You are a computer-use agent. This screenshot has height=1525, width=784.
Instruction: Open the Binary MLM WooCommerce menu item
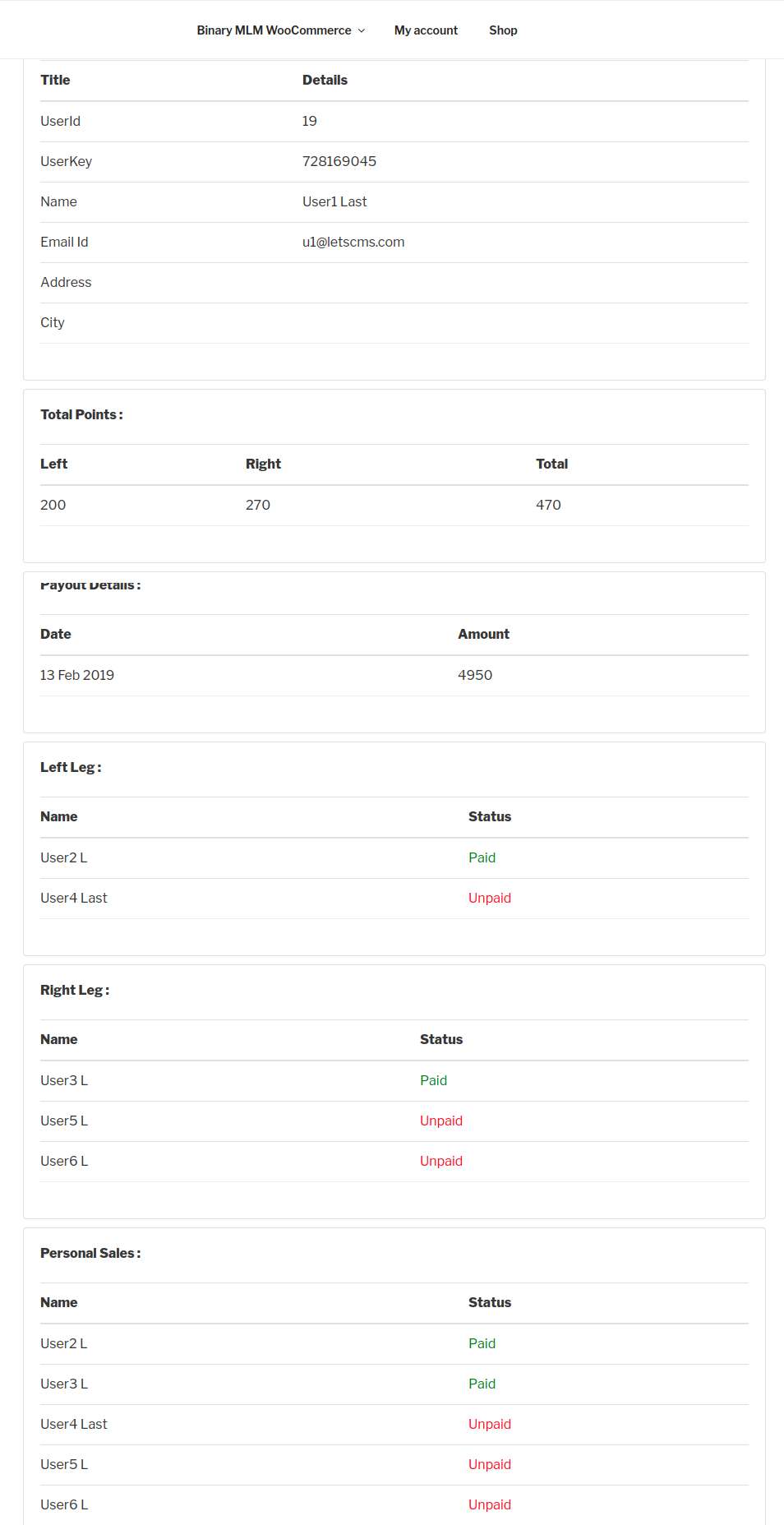(274, 30)
